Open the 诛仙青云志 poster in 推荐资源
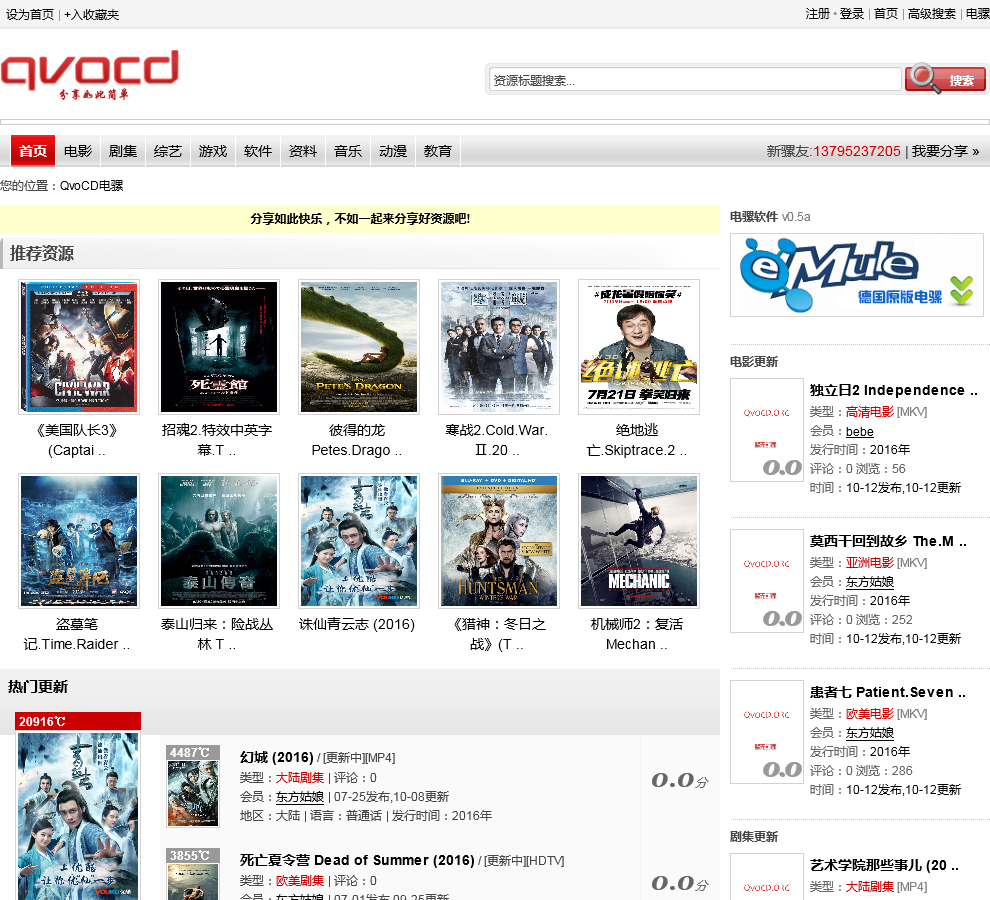This screenshot has height=900, width=990. click(x=359, y=541)
